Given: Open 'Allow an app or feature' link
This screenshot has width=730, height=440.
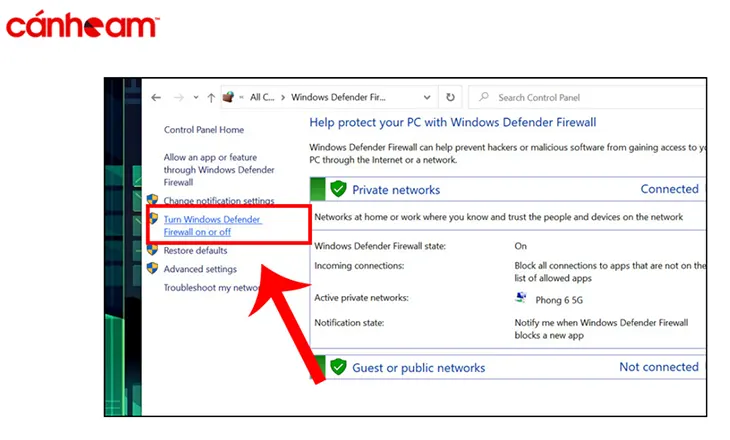Looking at the screenshot, I should click(x=219, y=169).
